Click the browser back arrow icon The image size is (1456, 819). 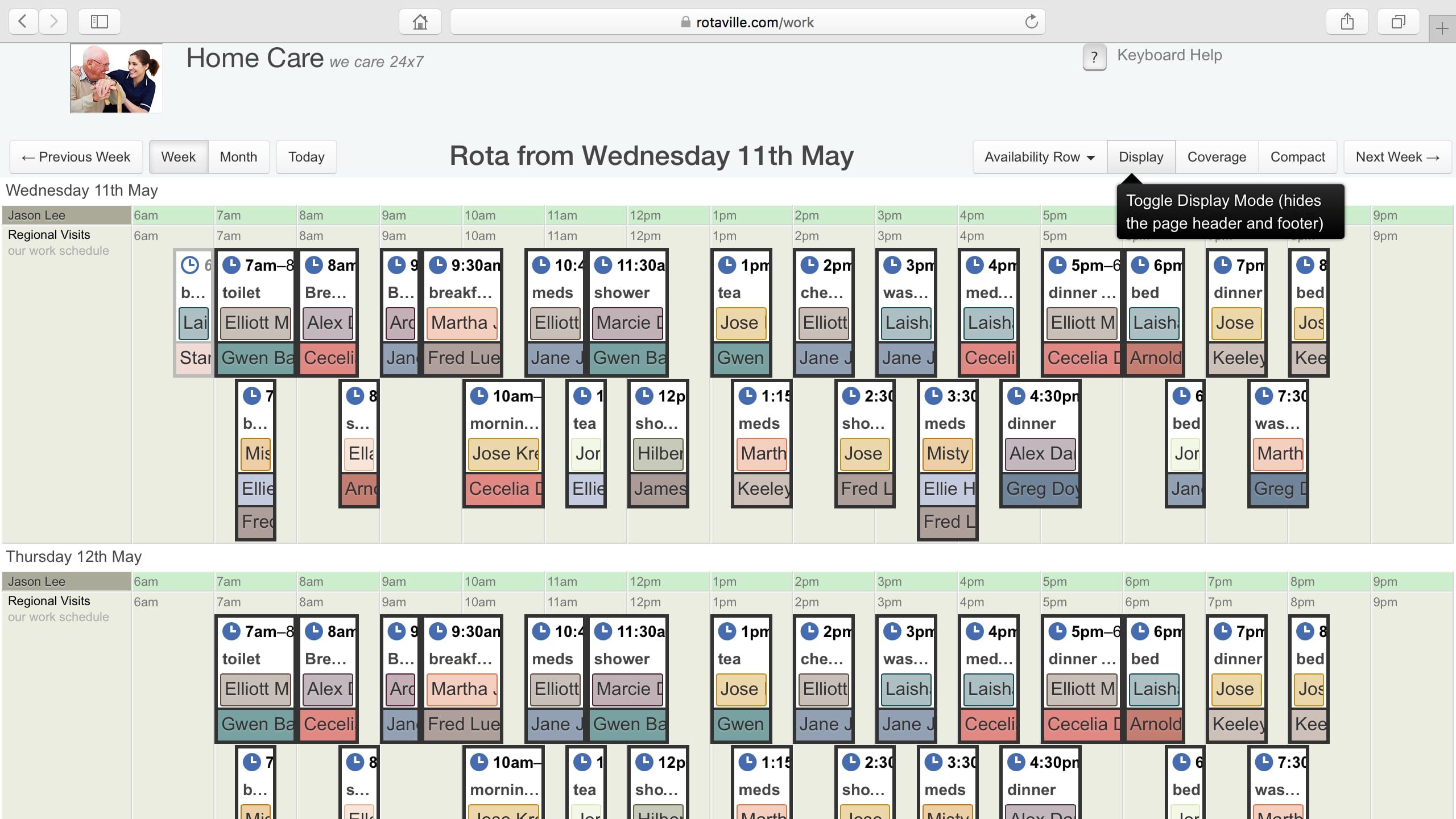[23, 22]
